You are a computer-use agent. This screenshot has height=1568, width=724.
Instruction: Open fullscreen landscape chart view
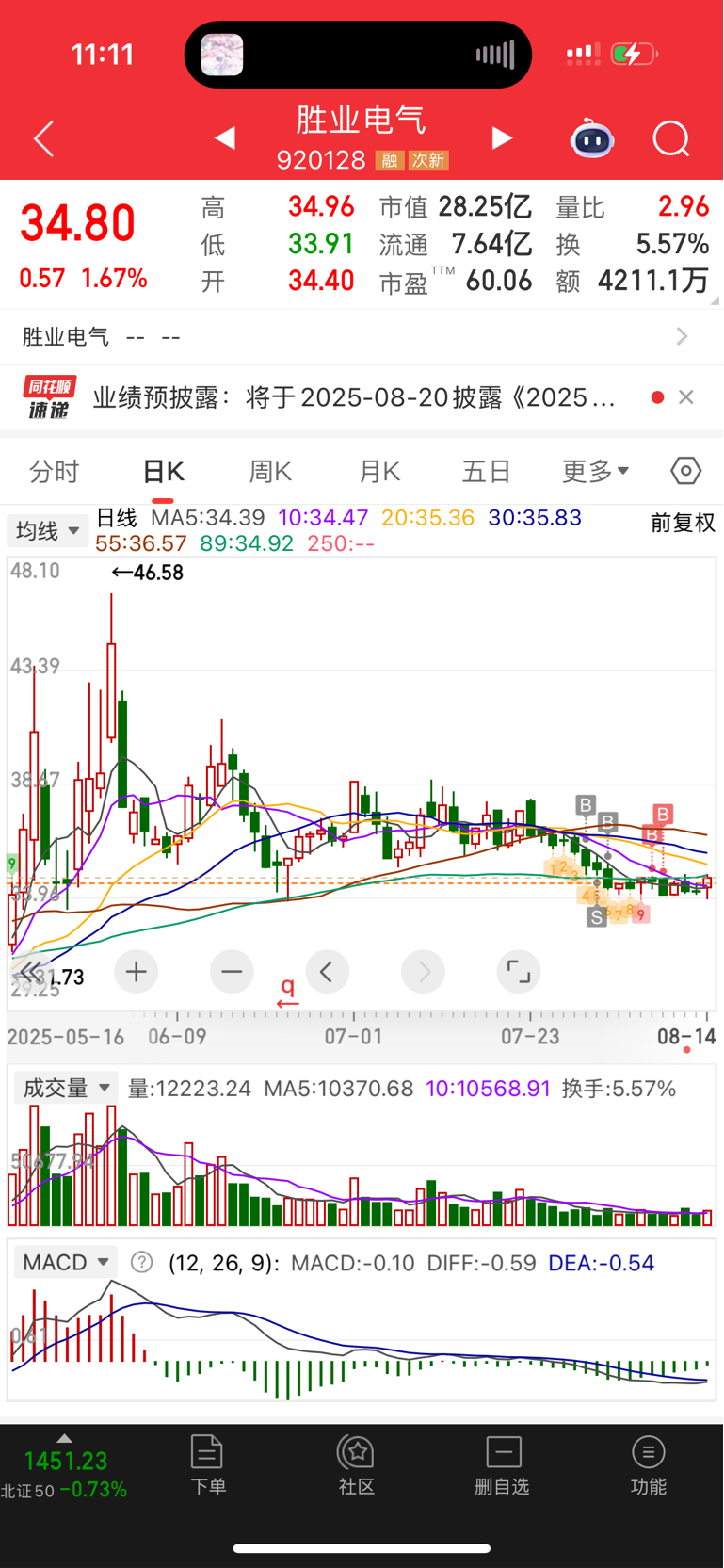point(519,972)
